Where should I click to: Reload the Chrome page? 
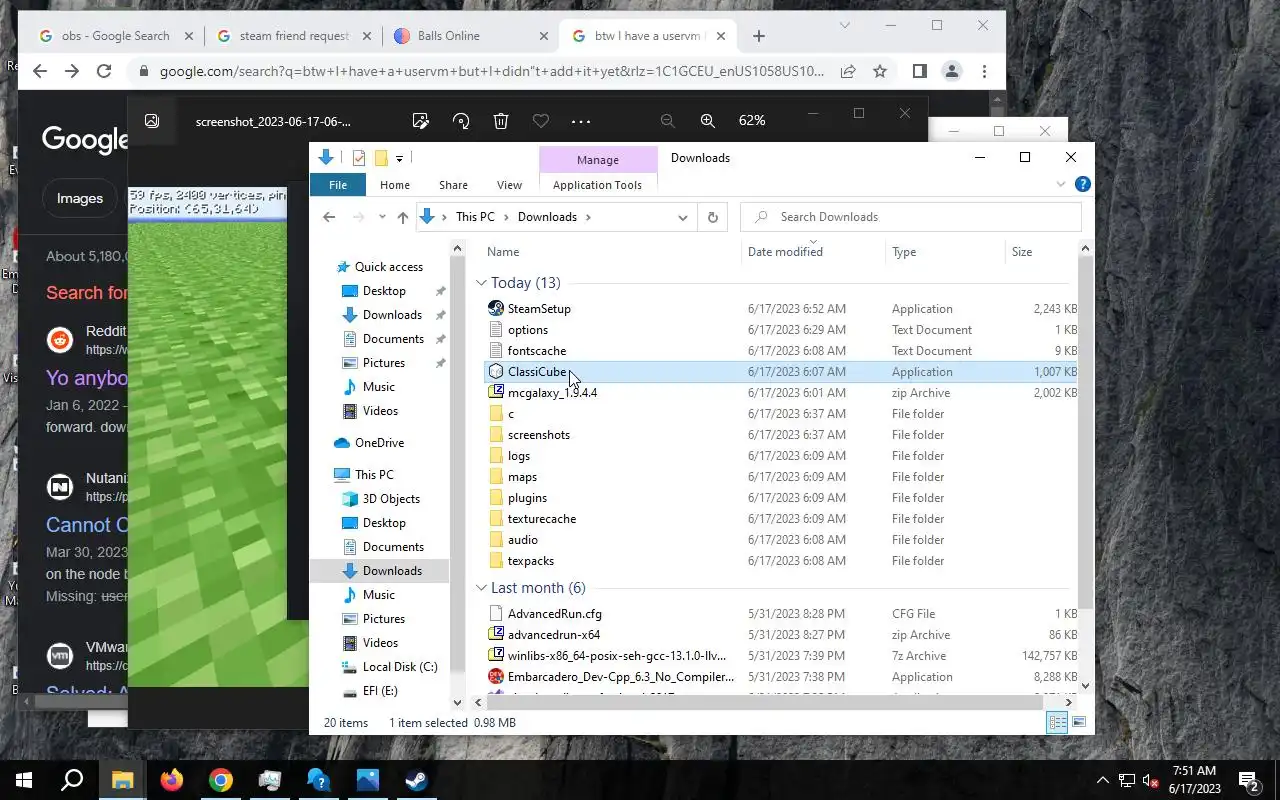pos(104,71)
